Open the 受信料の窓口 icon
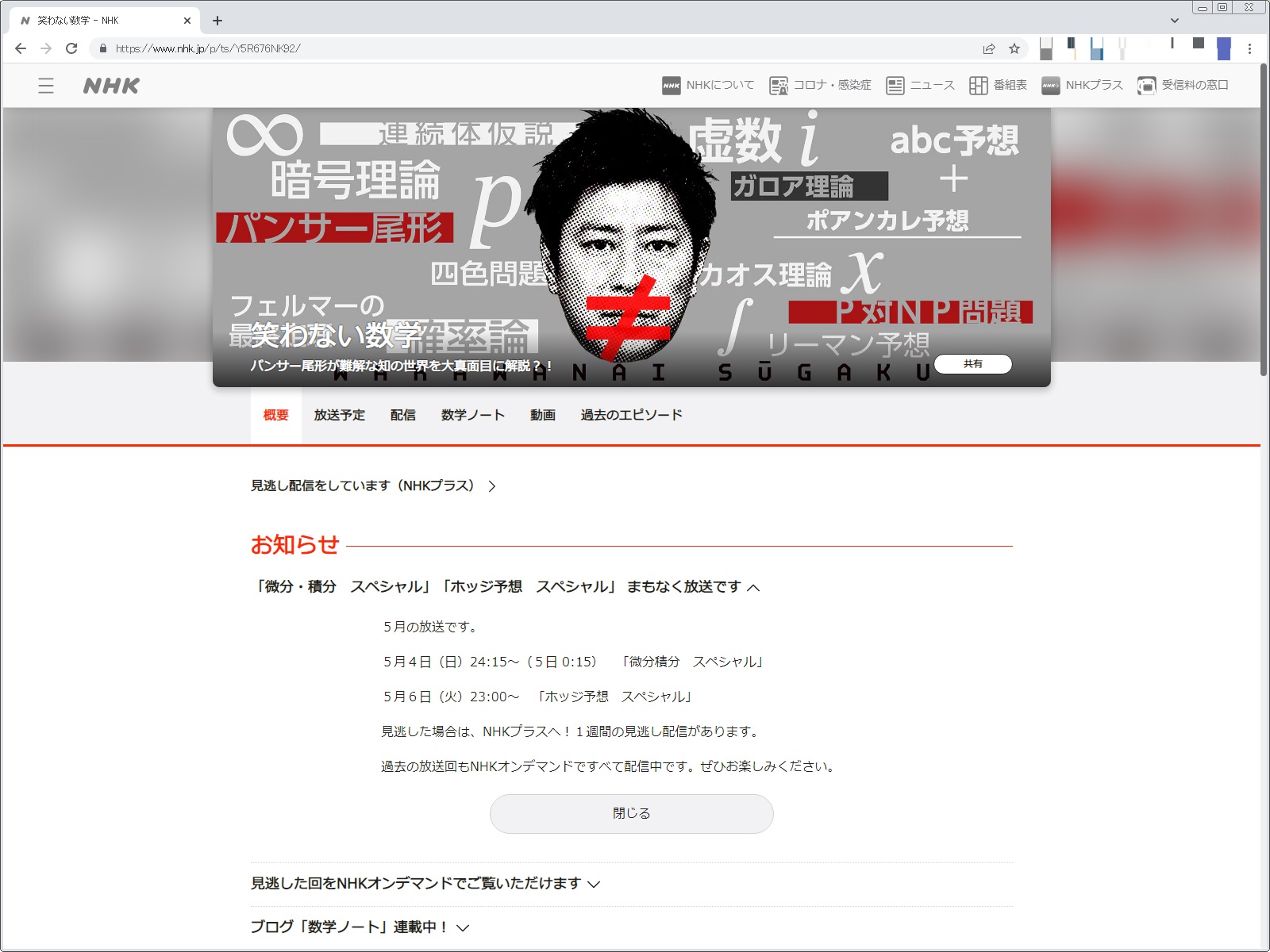This screenshot has width=1270, height=952. (1146, 85)
